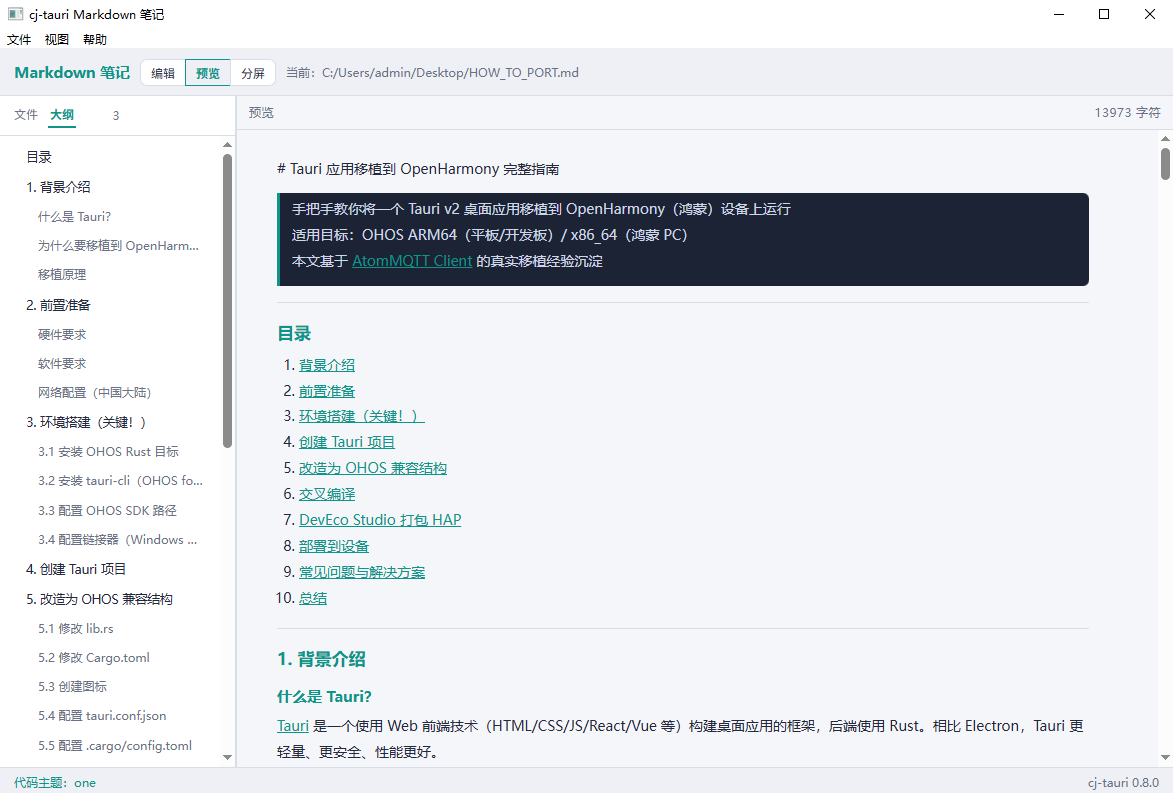The image size is (1173, 793).
Task: Select outline item 3.4 配置链接器
Action: point(118,540)
